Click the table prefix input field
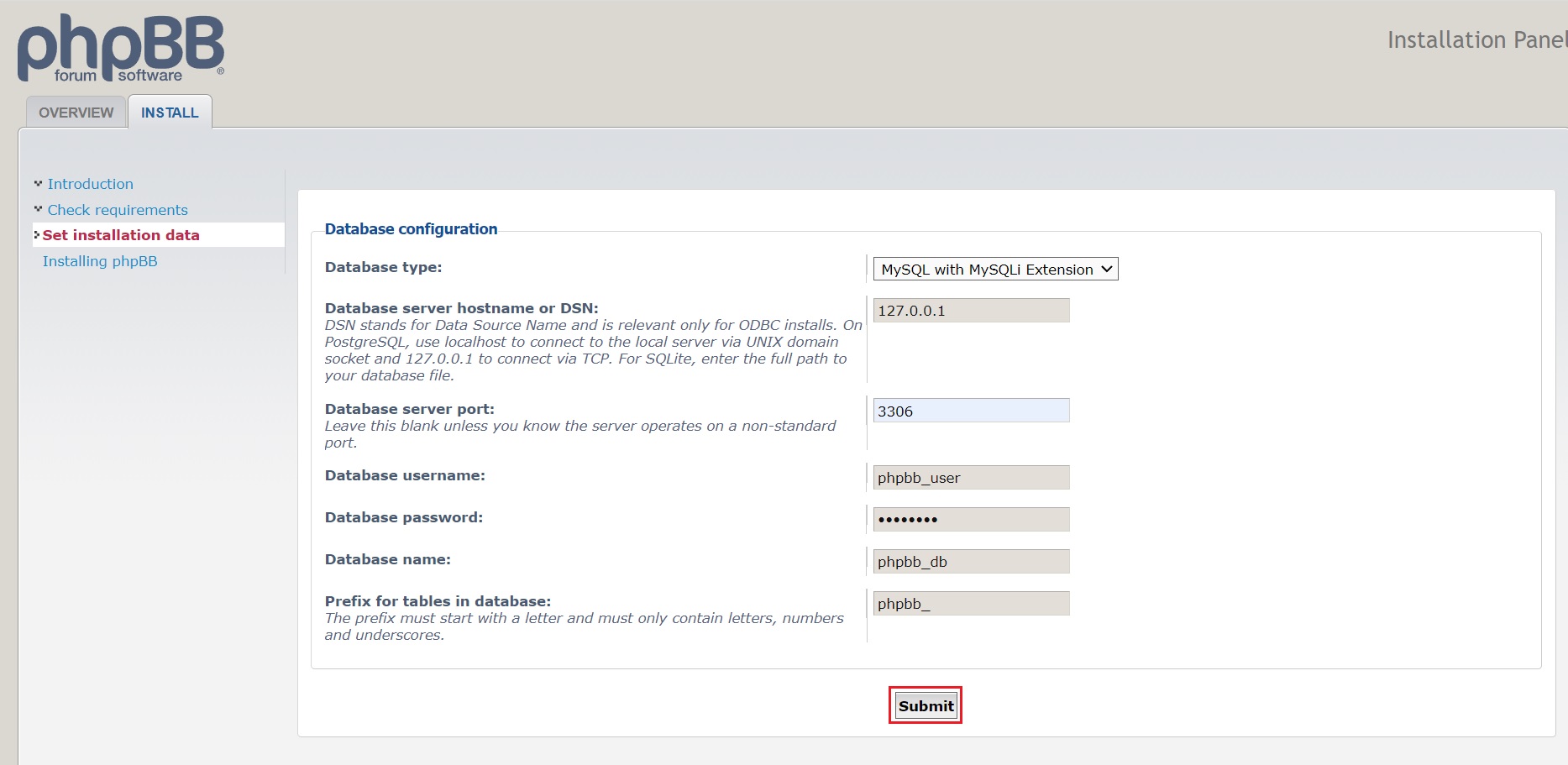Screen dimensions: 1568x765 pos(971,604)
